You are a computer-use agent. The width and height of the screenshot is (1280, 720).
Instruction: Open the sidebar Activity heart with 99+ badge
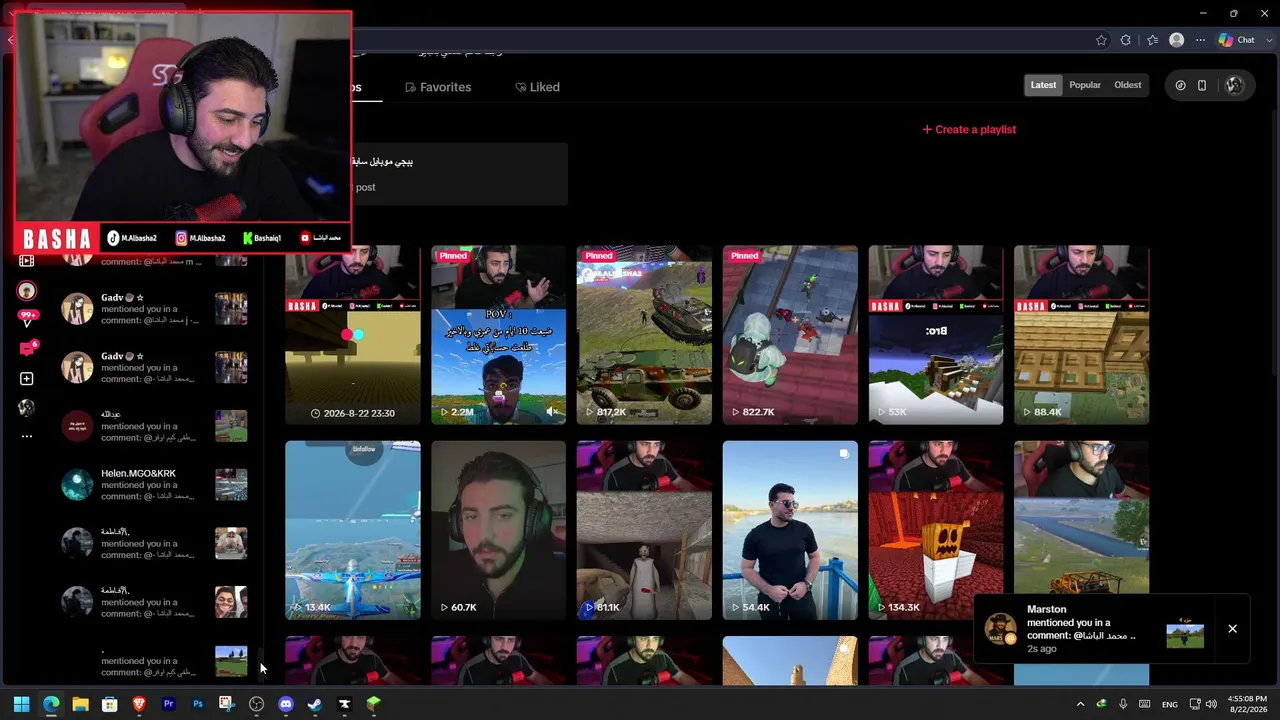click(x=27, y=320)
